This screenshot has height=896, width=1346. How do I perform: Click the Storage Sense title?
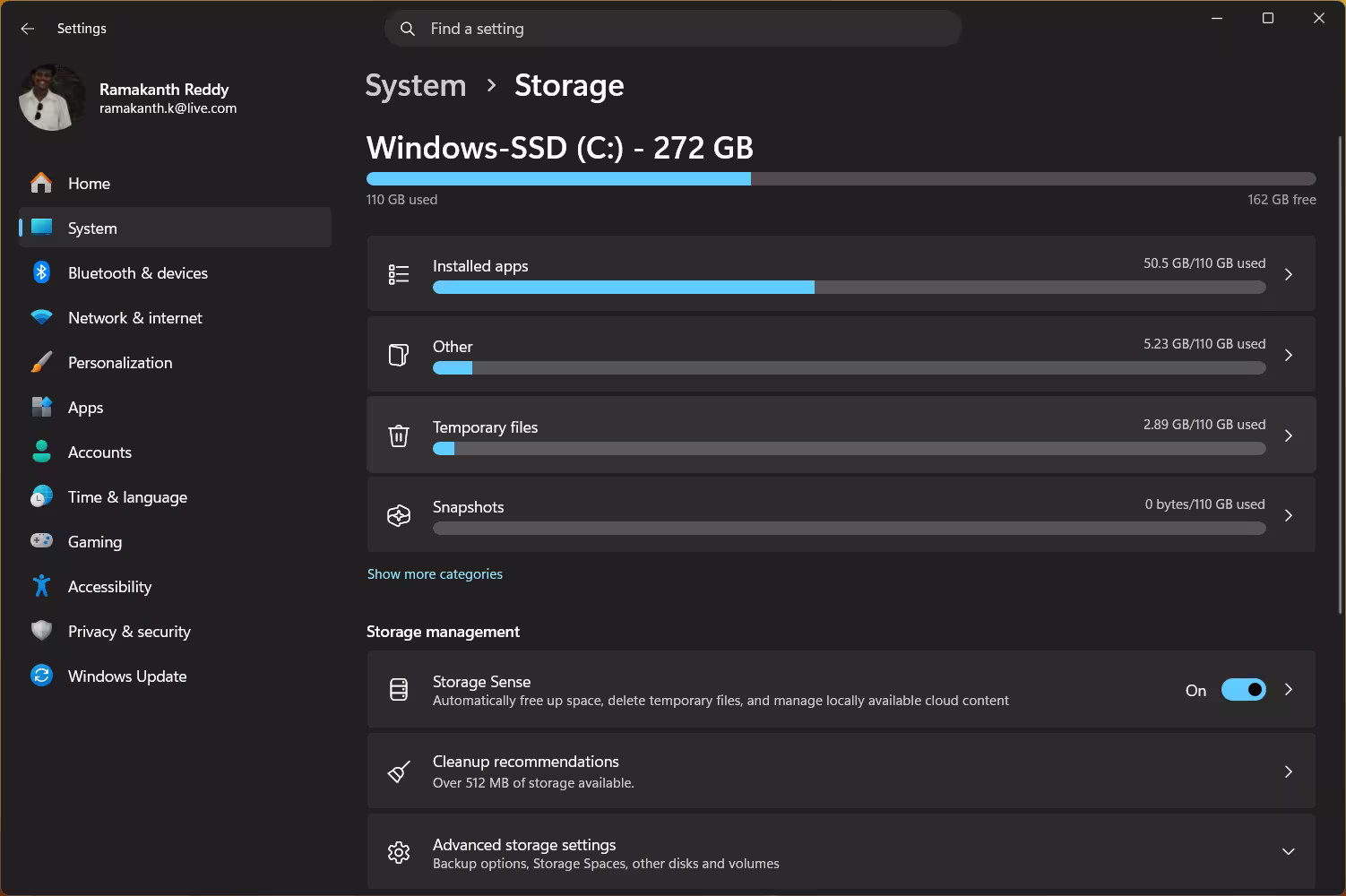[x=481, y=682]
